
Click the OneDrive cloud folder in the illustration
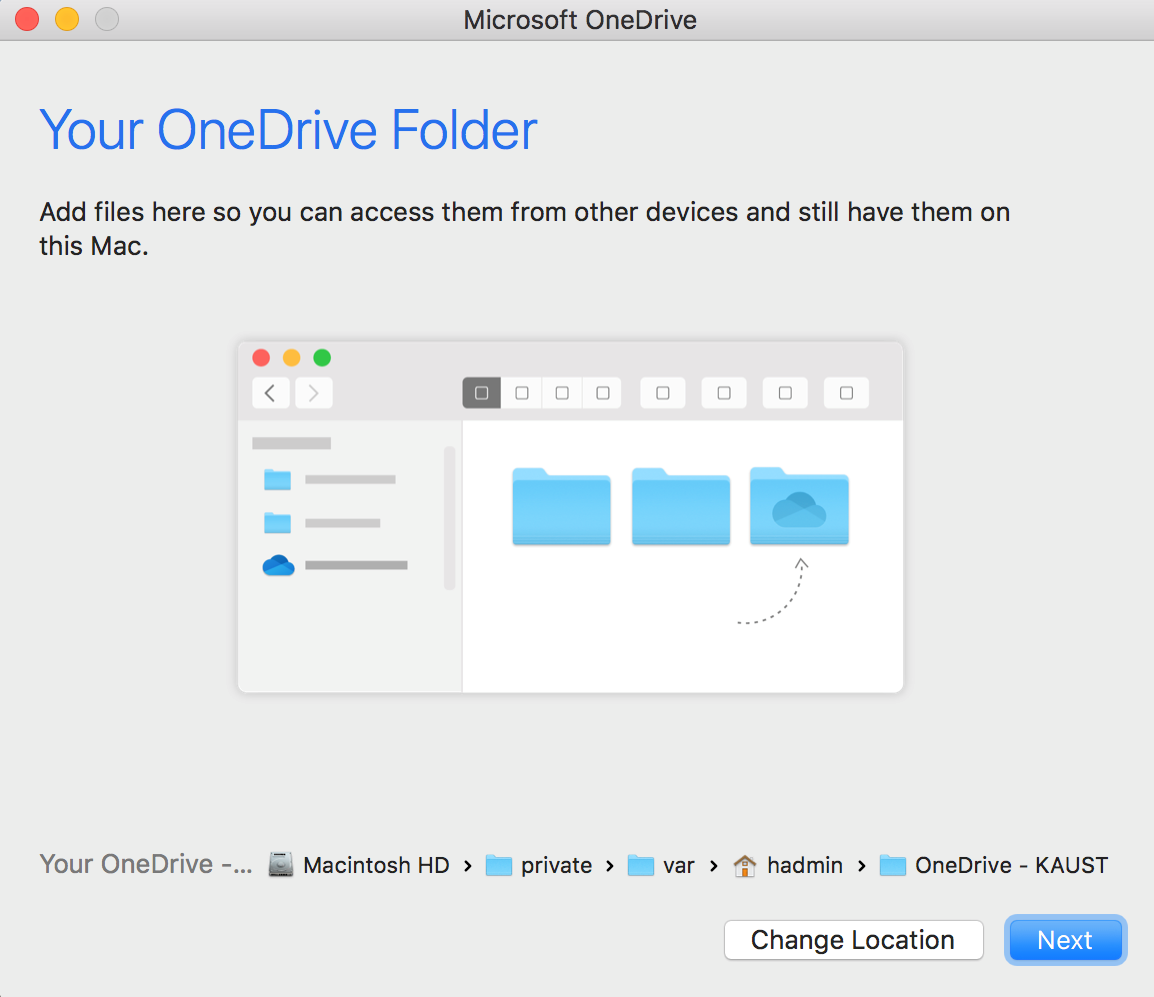coord(798,507)
